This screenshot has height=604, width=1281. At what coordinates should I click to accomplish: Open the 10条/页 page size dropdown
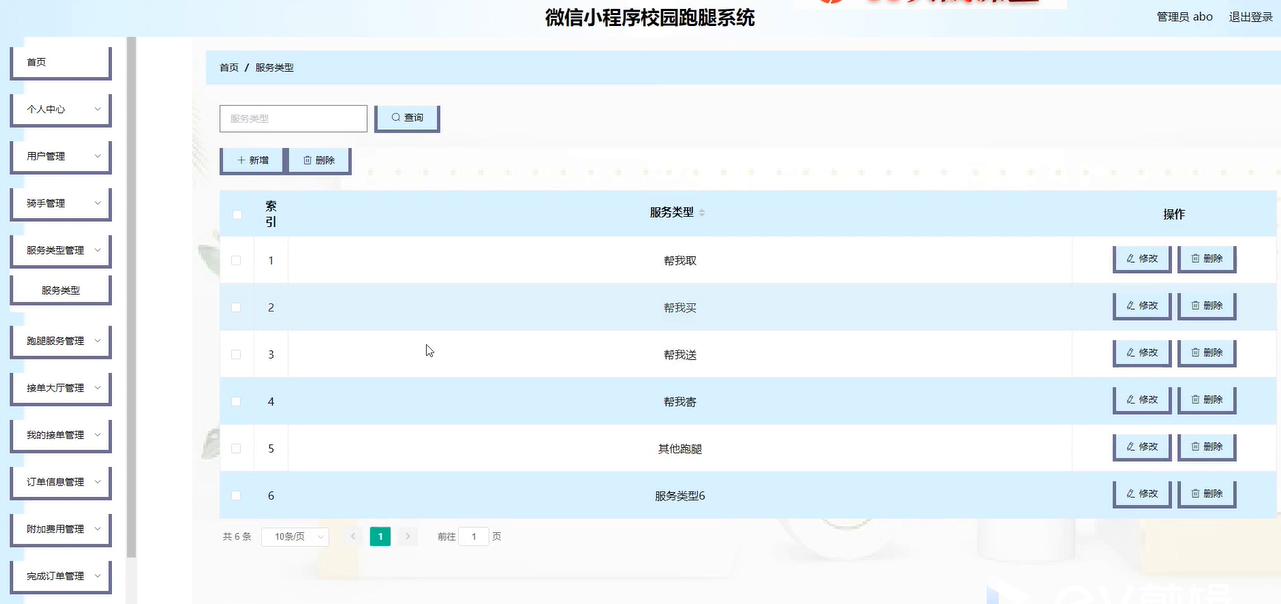295,537
